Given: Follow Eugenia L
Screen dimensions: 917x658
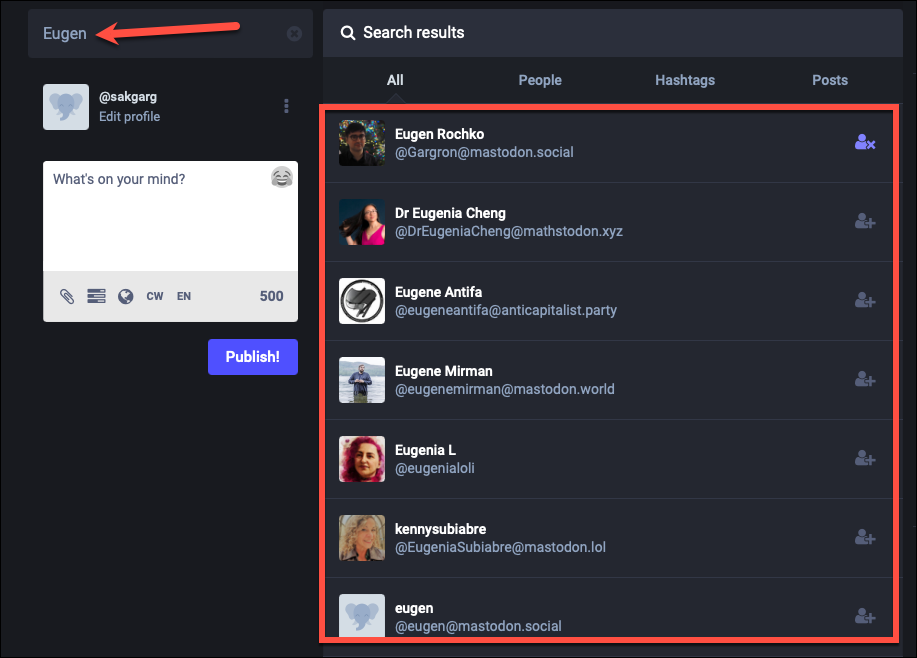Looking at the screenshot, I should pyautogui.click(x=865, y=459).
